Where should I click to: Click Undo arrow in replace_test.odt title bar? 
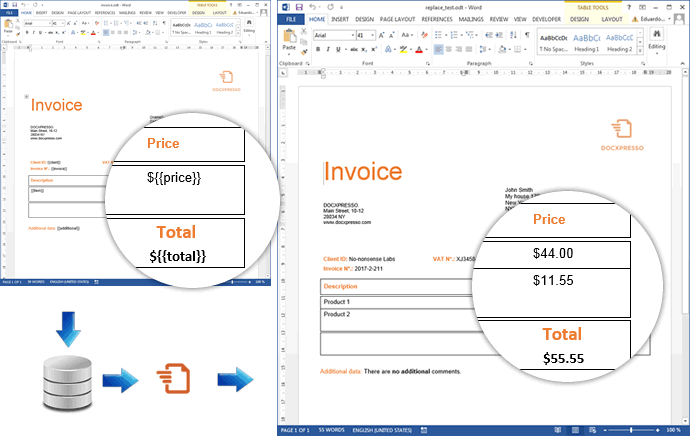pyautogui.click(x=313, y=7)
